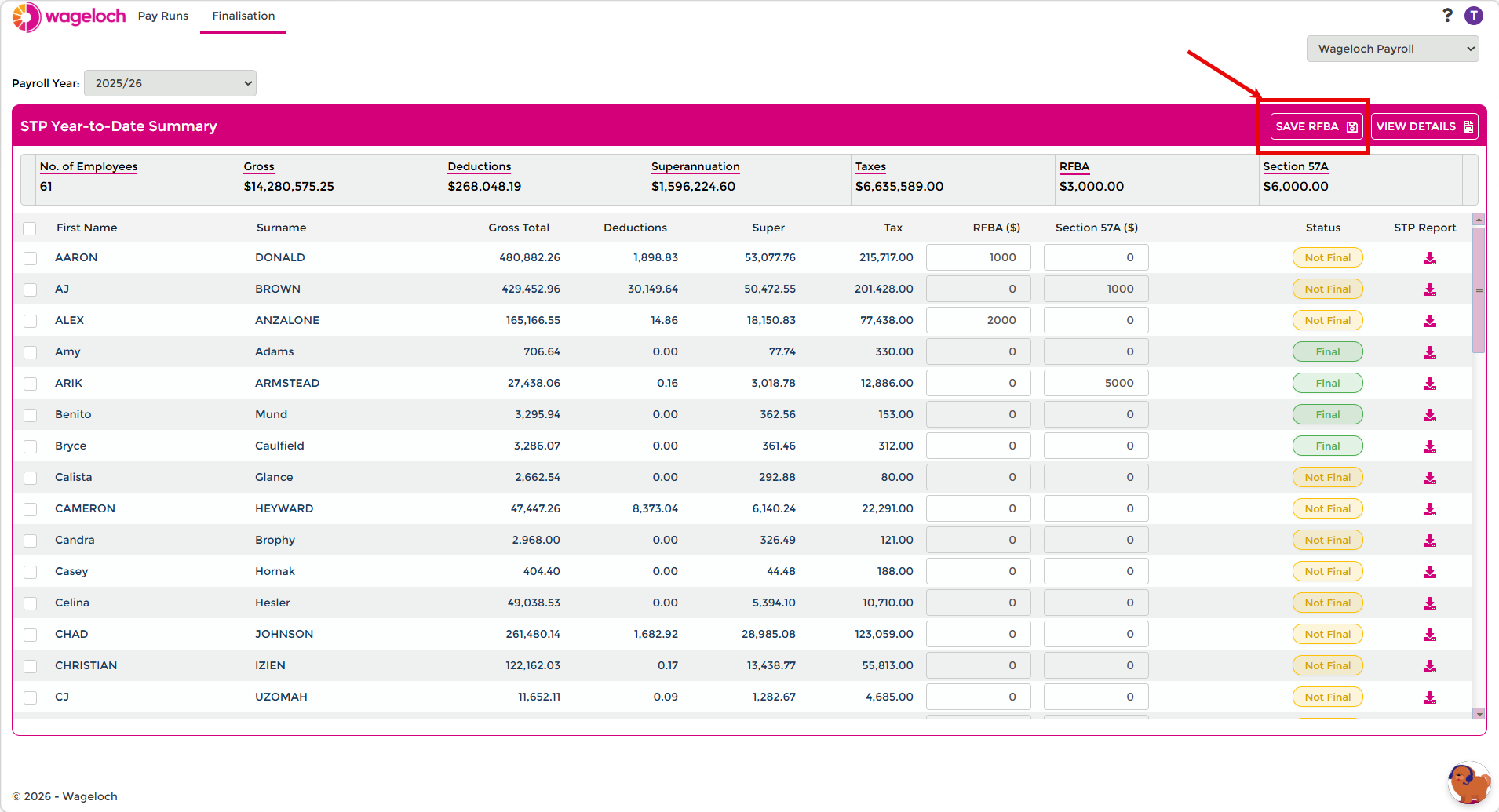Click the RFBA summary value $3,000.00

[x=1092, y=187]
